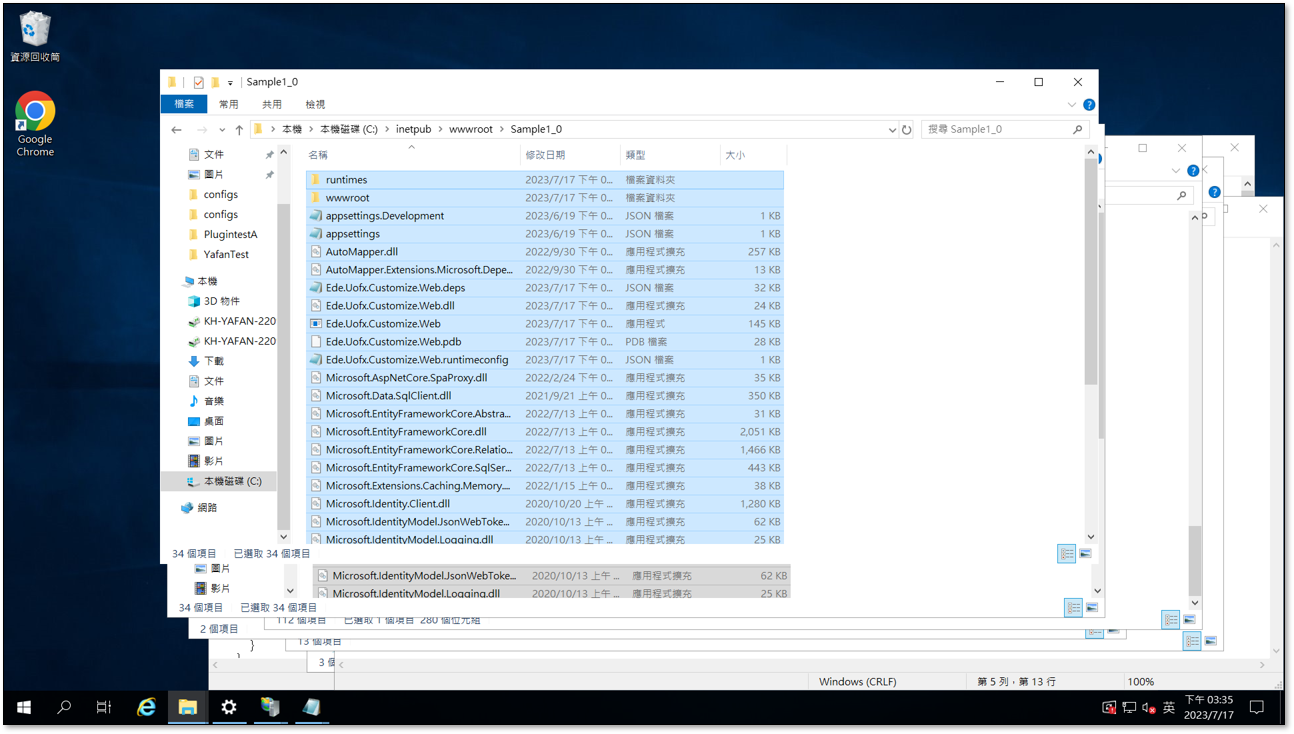This screenshot has width=1294, height=734.
Task: Select the runtimes folder
Action: tap(544, 180)
